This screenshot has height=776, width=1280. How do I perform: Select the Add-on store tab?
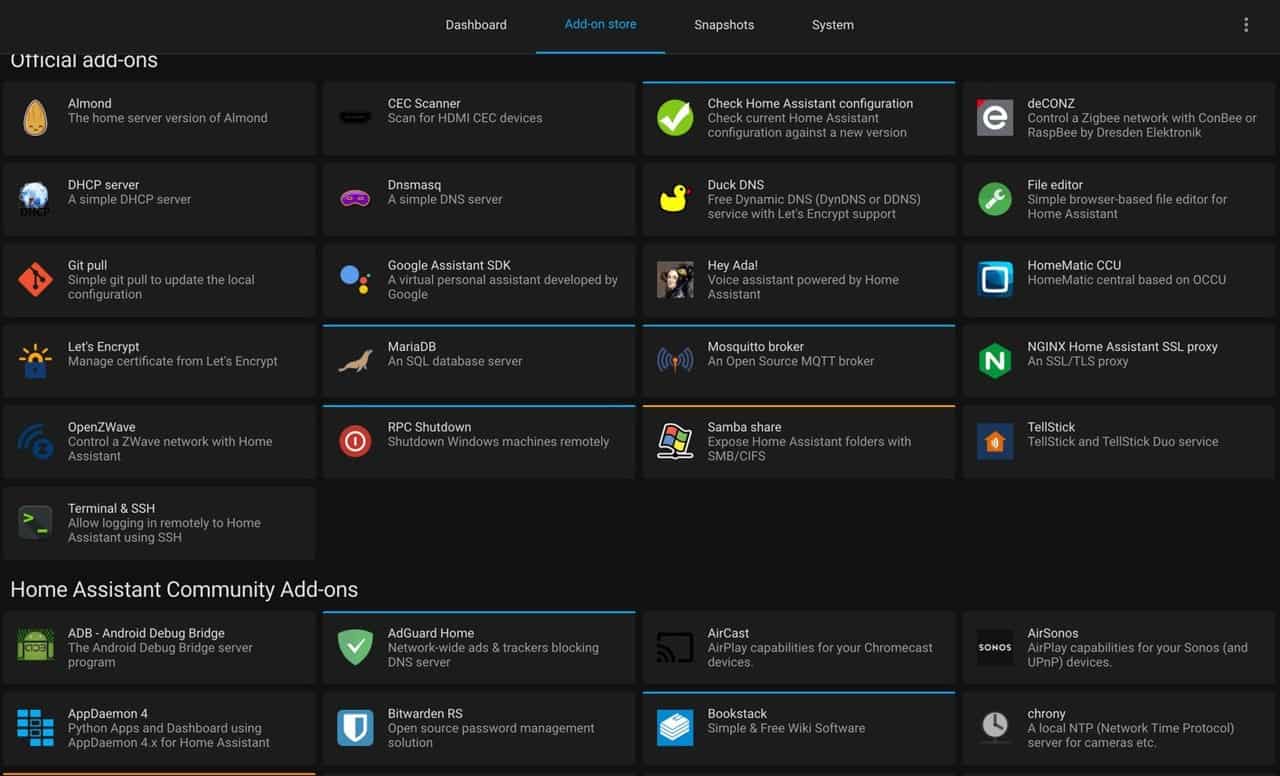click(x=600, y=25)
